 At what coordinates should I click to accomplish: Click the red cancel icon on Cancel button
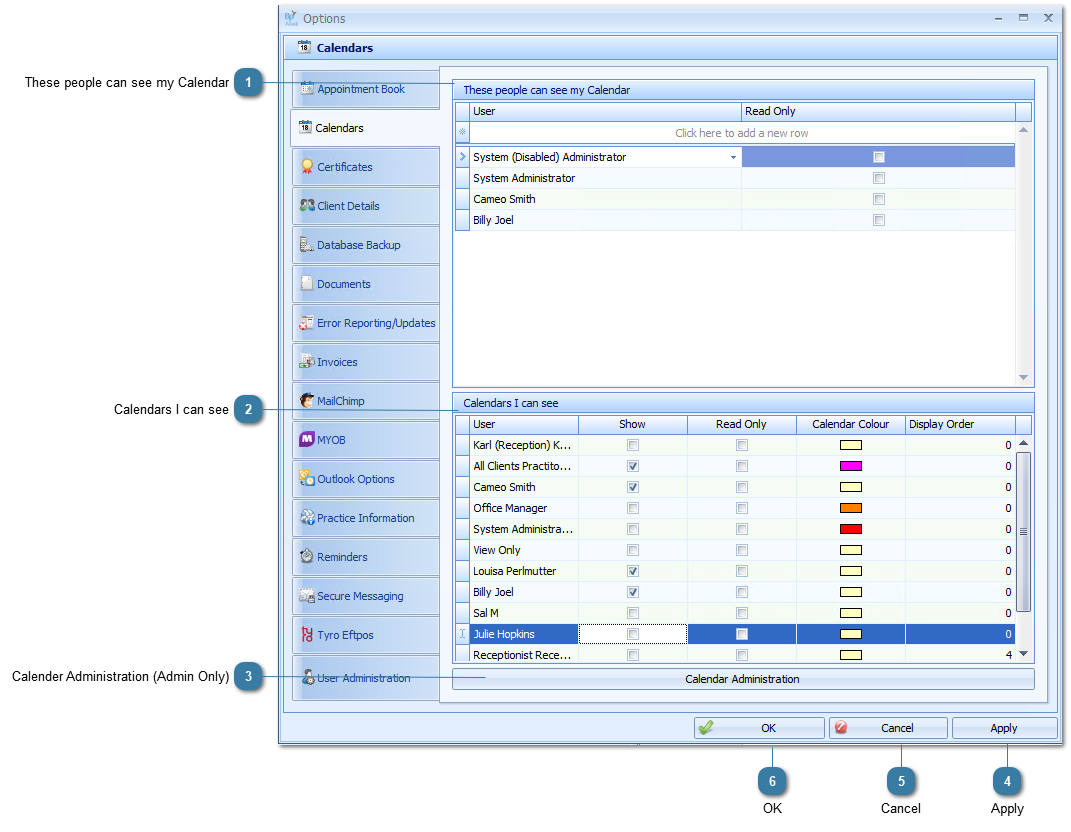coord(842,728)
